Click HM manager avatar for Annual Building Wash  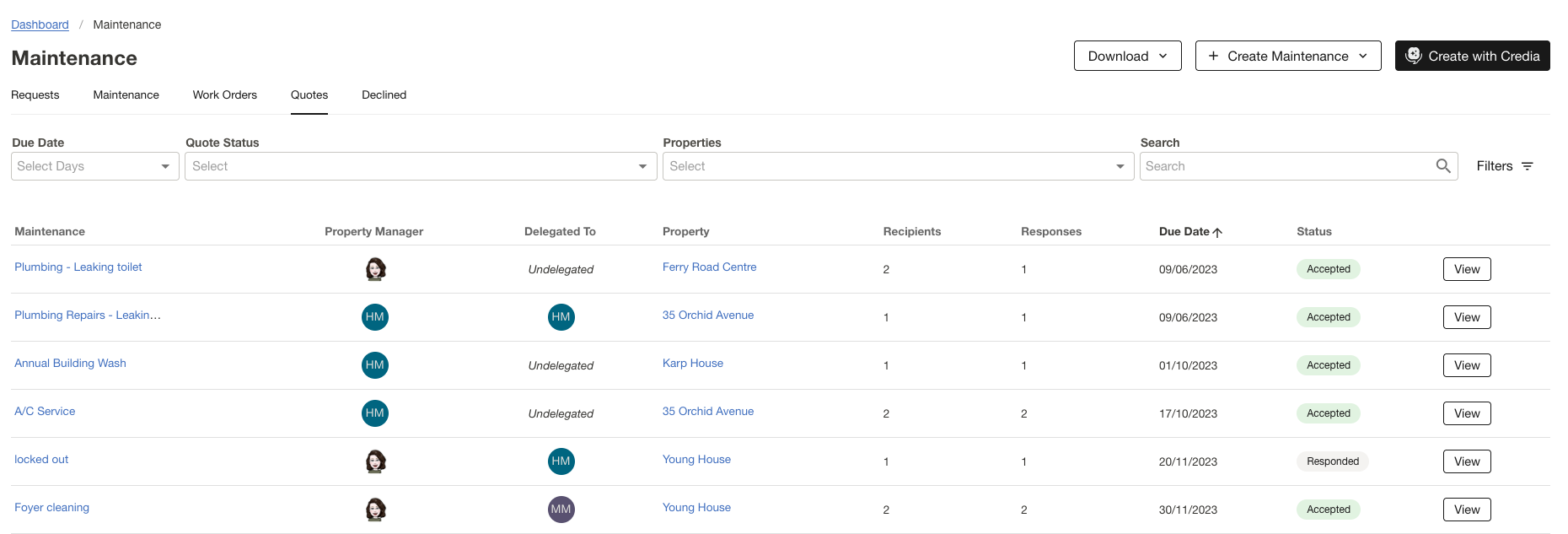(x=375, y=365)
